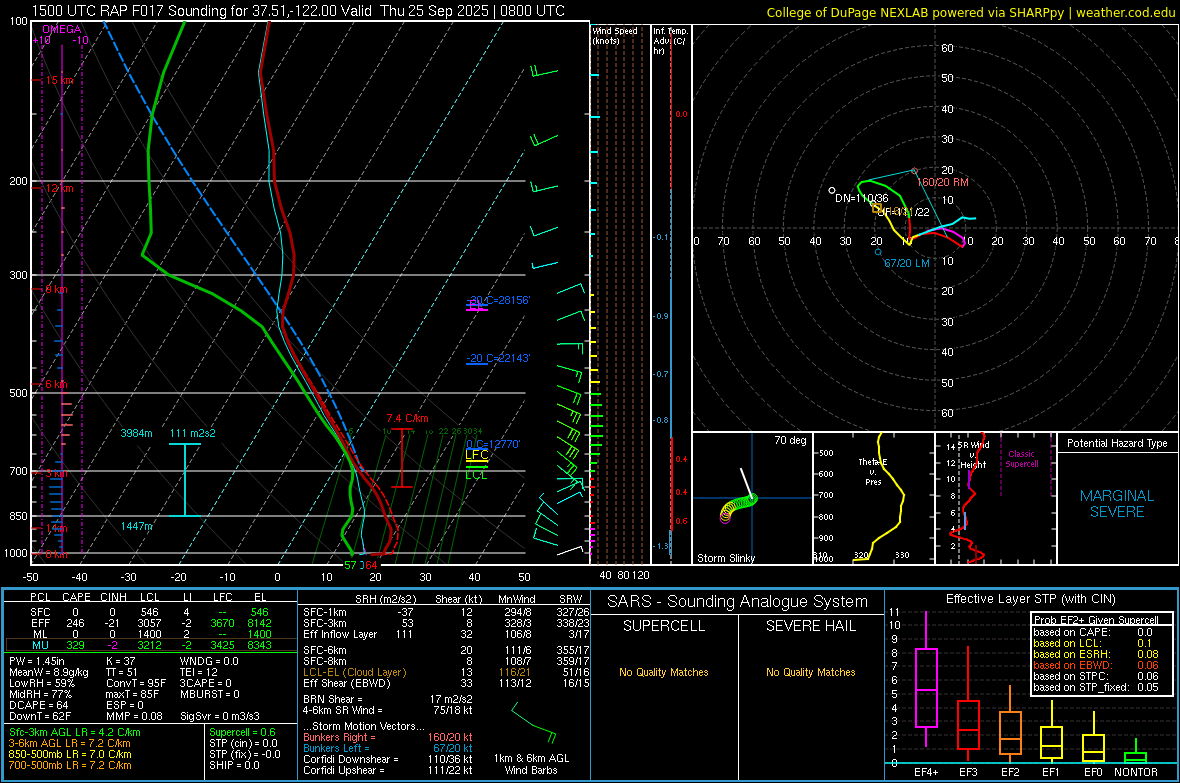The width and height of the screenshot is (1180, 783).
Task: Click the 3984m effective layer top label
Action: pos(136,433)
